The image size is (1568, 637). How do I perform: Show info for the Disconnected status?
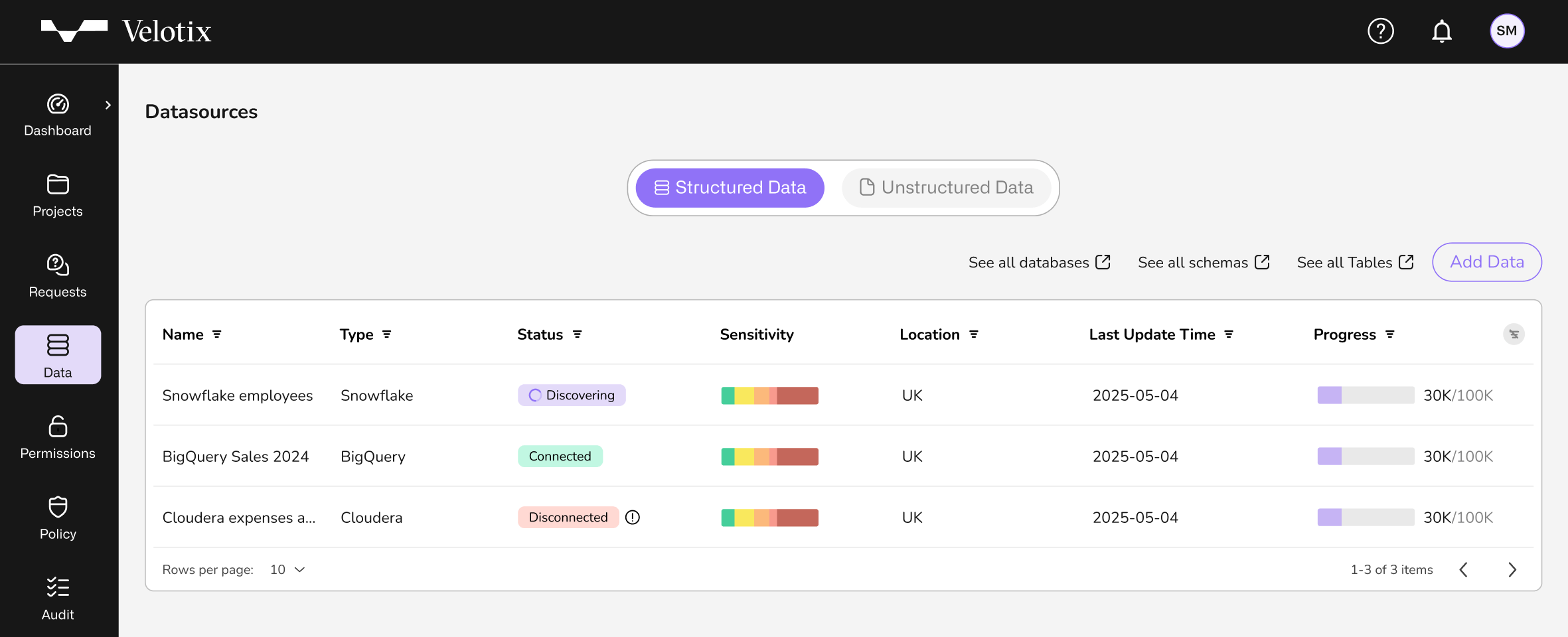pyautogui.click(x=633, y=518)
